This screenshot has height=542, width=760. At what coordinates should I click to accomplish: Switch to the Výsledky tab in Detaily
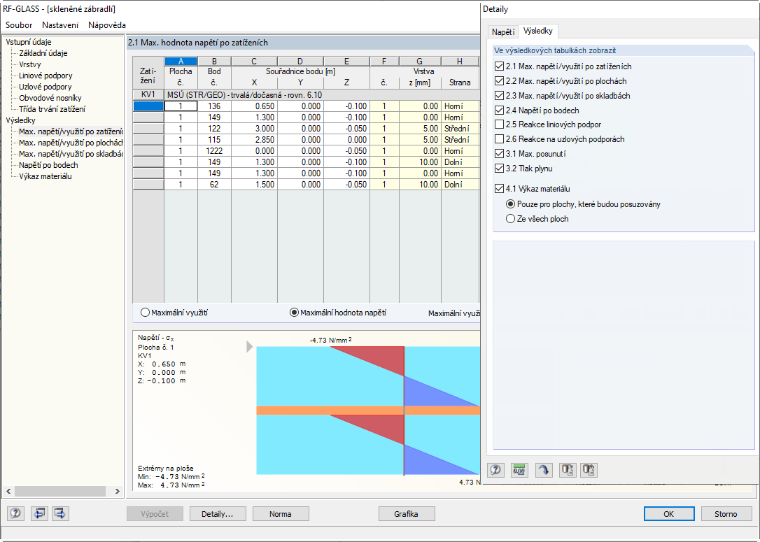pyautogui.click(x=538, y=31)
